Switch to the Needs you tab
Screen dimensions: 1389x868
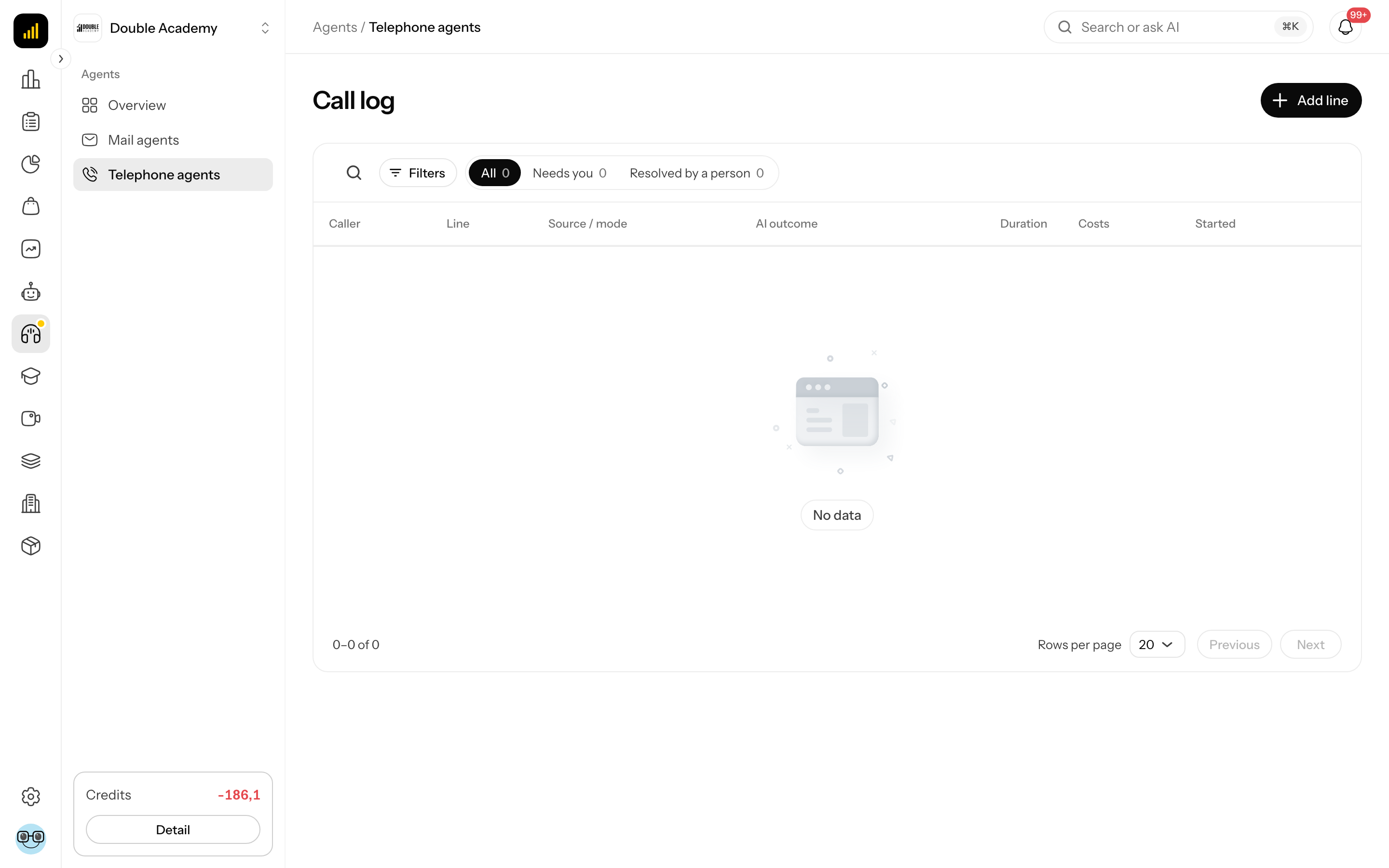(570, 173)
